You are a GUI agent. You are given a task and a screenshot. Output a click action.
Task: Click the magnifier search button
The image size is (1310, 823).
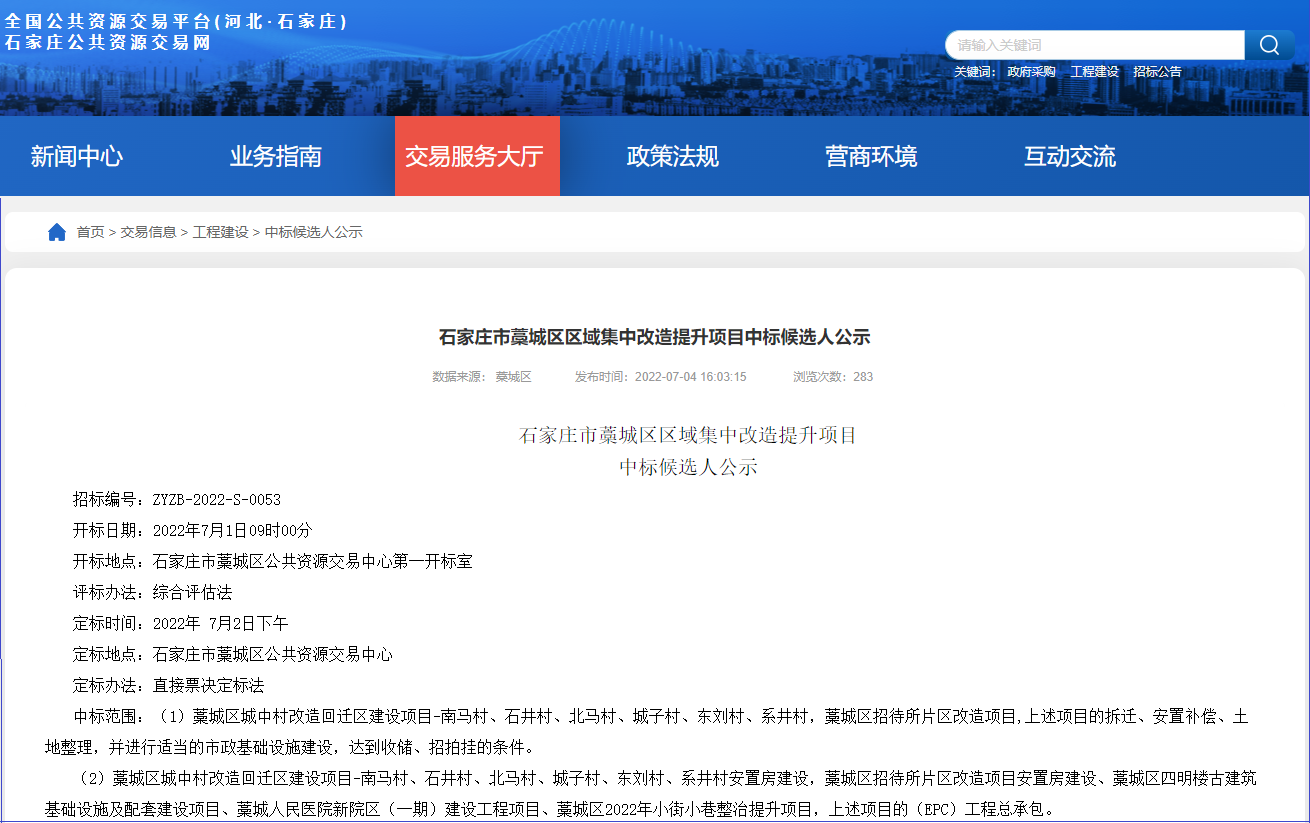tap(1269, 45)
